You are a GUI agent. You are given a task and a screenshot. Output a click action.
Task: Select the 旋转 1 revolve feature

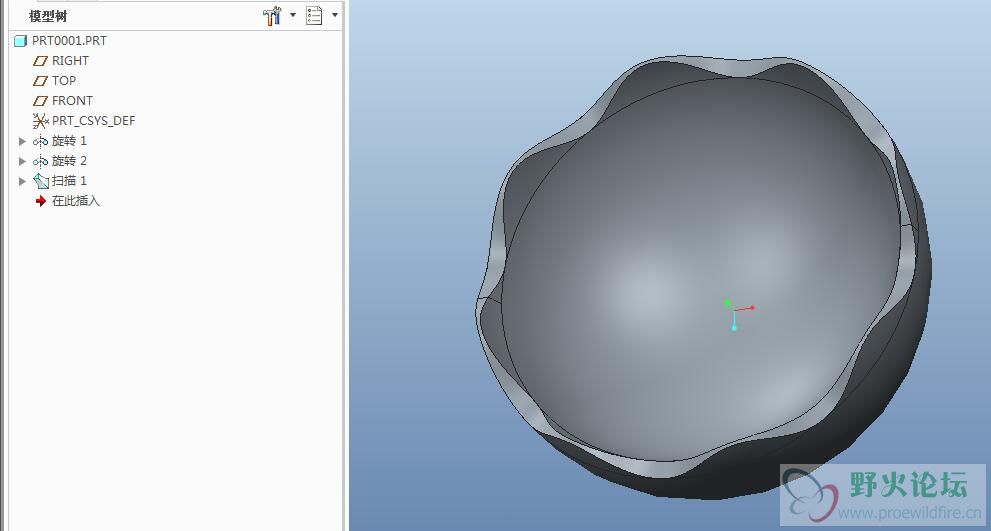click(69, 141)
